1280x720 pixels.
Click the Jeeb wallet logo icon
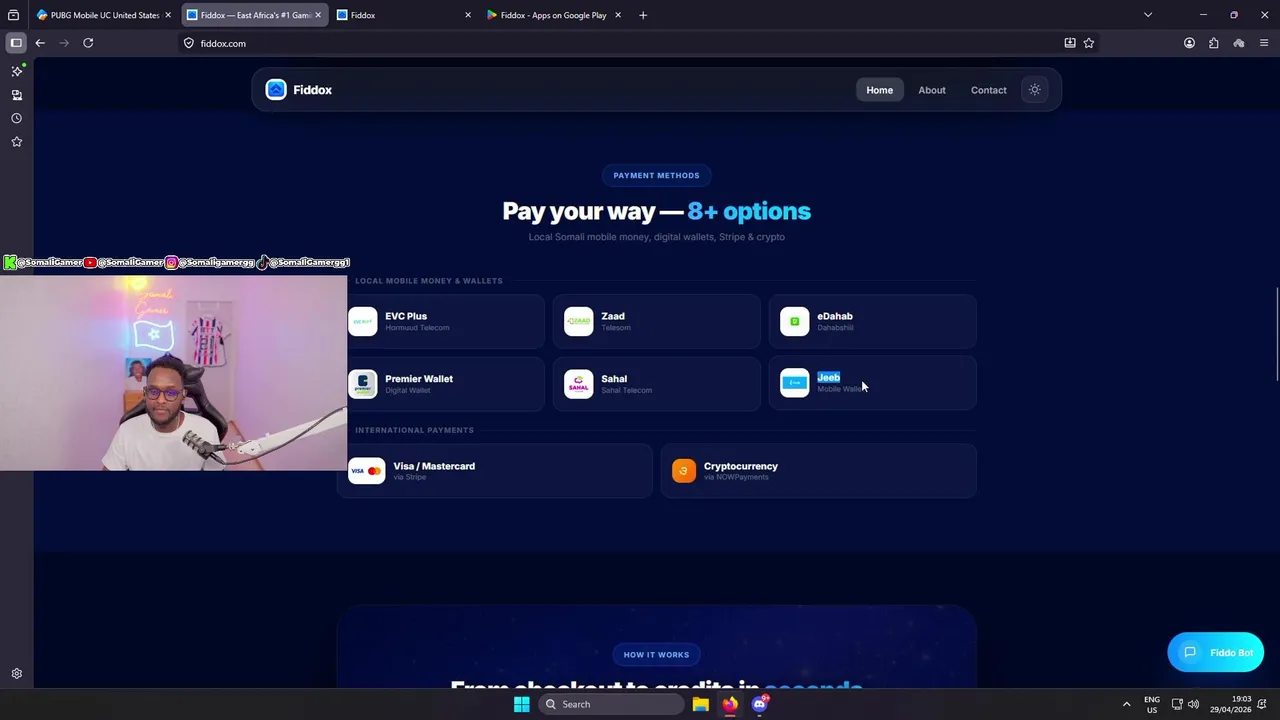pyautogui.click(x=794, y=383)
